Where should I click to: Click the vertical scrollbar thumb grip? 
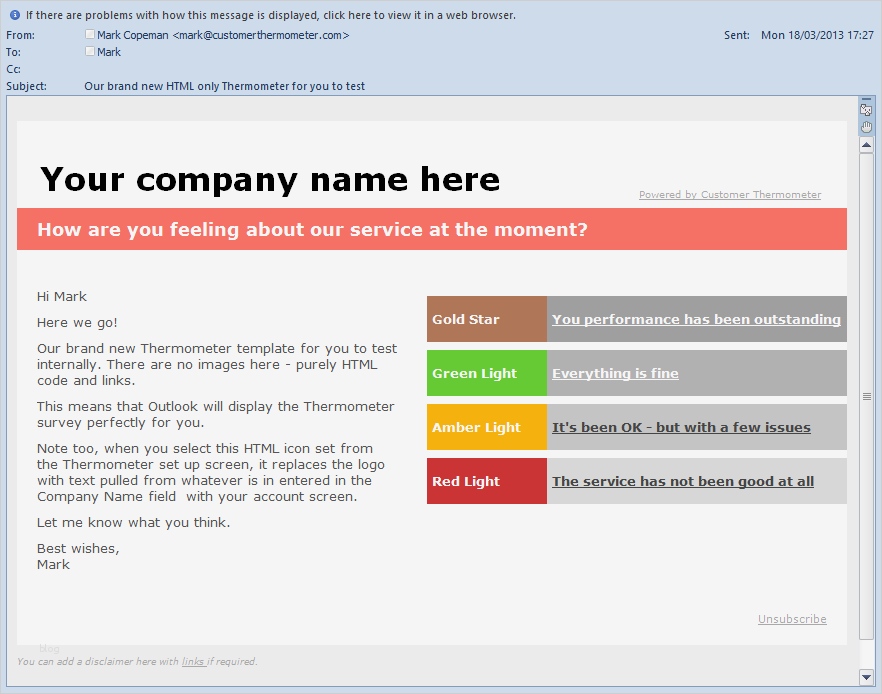point(866,396)
